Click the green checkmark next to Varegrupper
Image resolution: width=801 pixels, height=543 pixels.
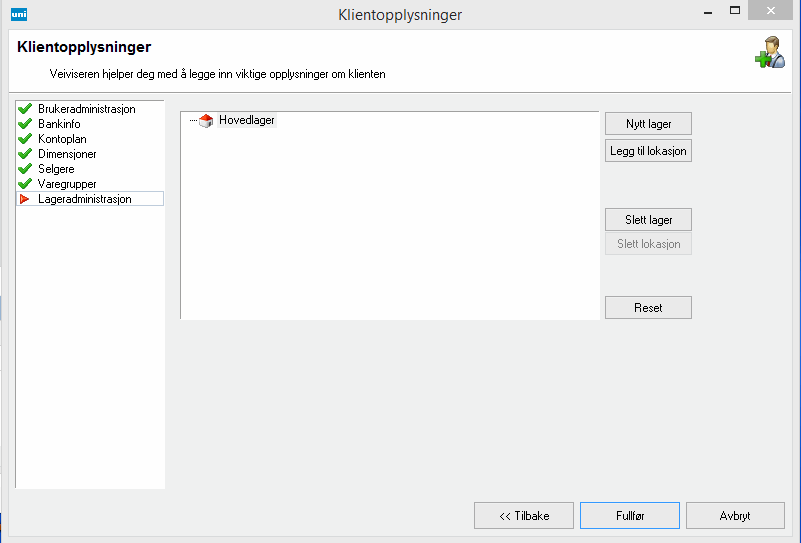pos(25,184)
